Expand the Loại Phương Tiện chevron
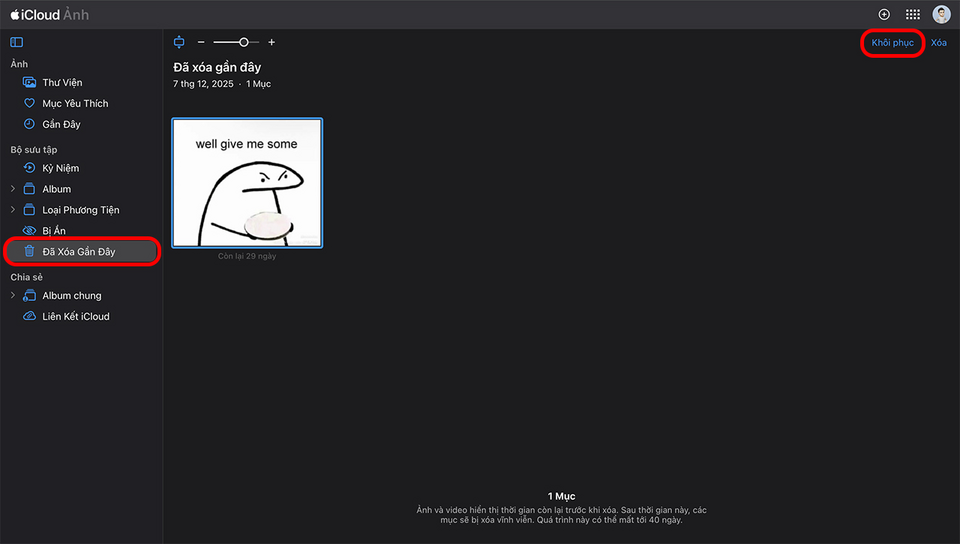 13,210
